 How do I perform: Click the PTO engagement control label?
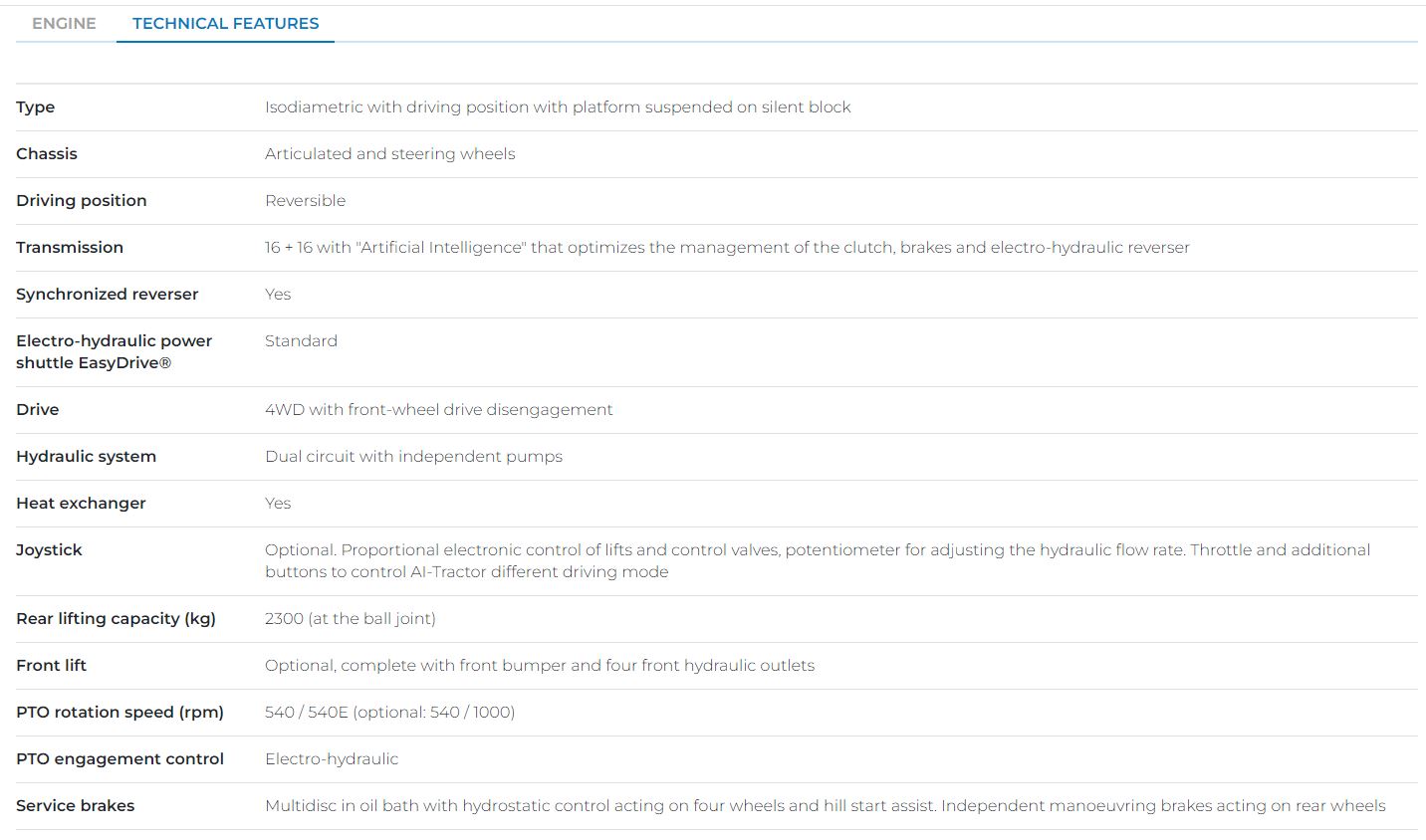119,759
